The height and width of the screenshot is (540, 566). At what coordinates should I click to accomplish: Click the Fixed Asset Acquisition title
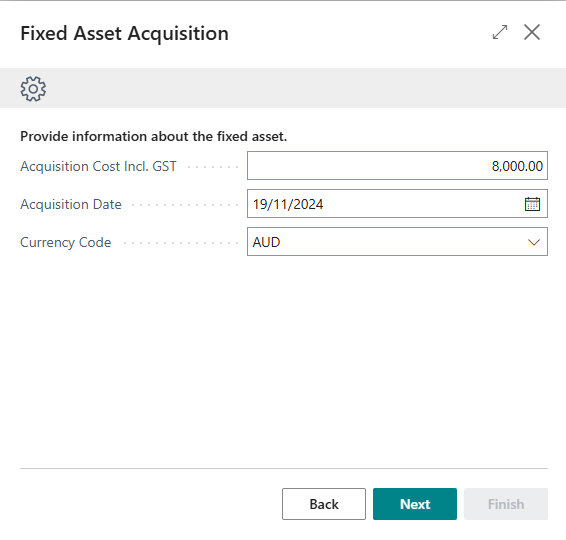(x=125, y=34)
